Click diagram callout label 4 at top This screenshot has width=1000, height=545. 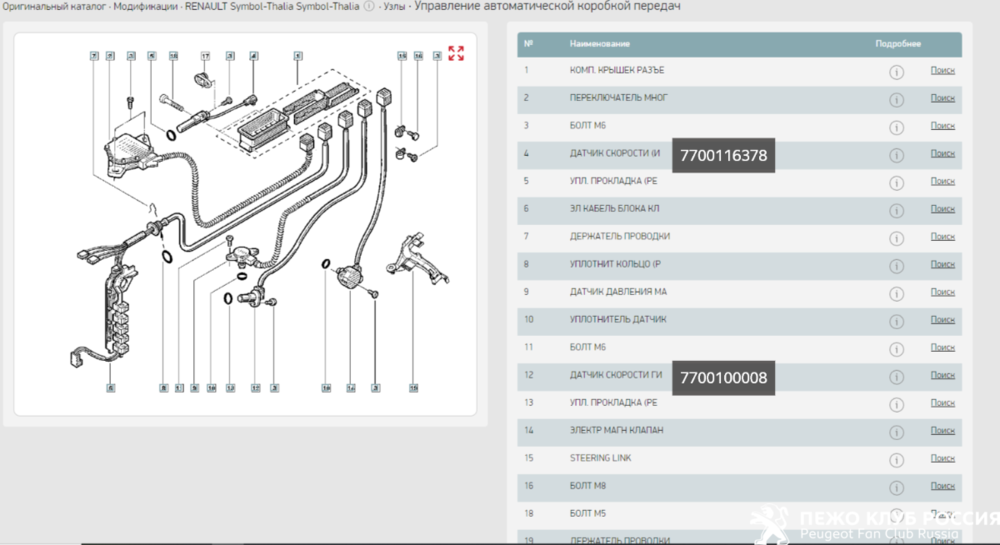(254, 56)
